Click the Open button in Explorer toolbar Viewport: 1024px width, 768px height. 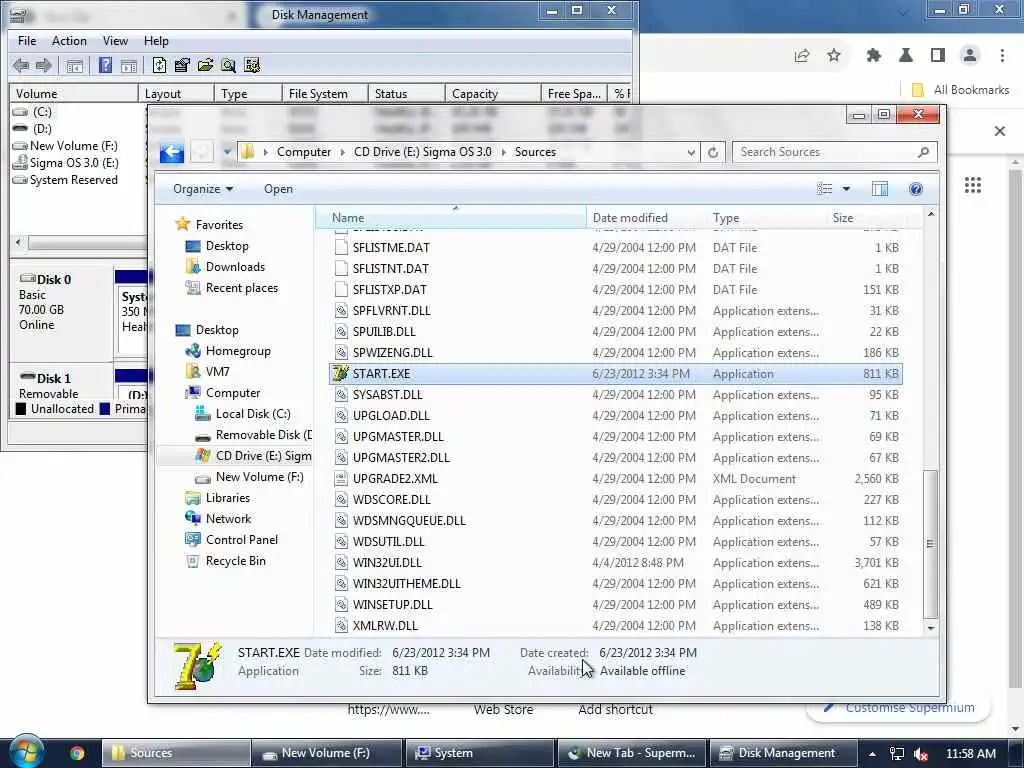click(278, 189)
